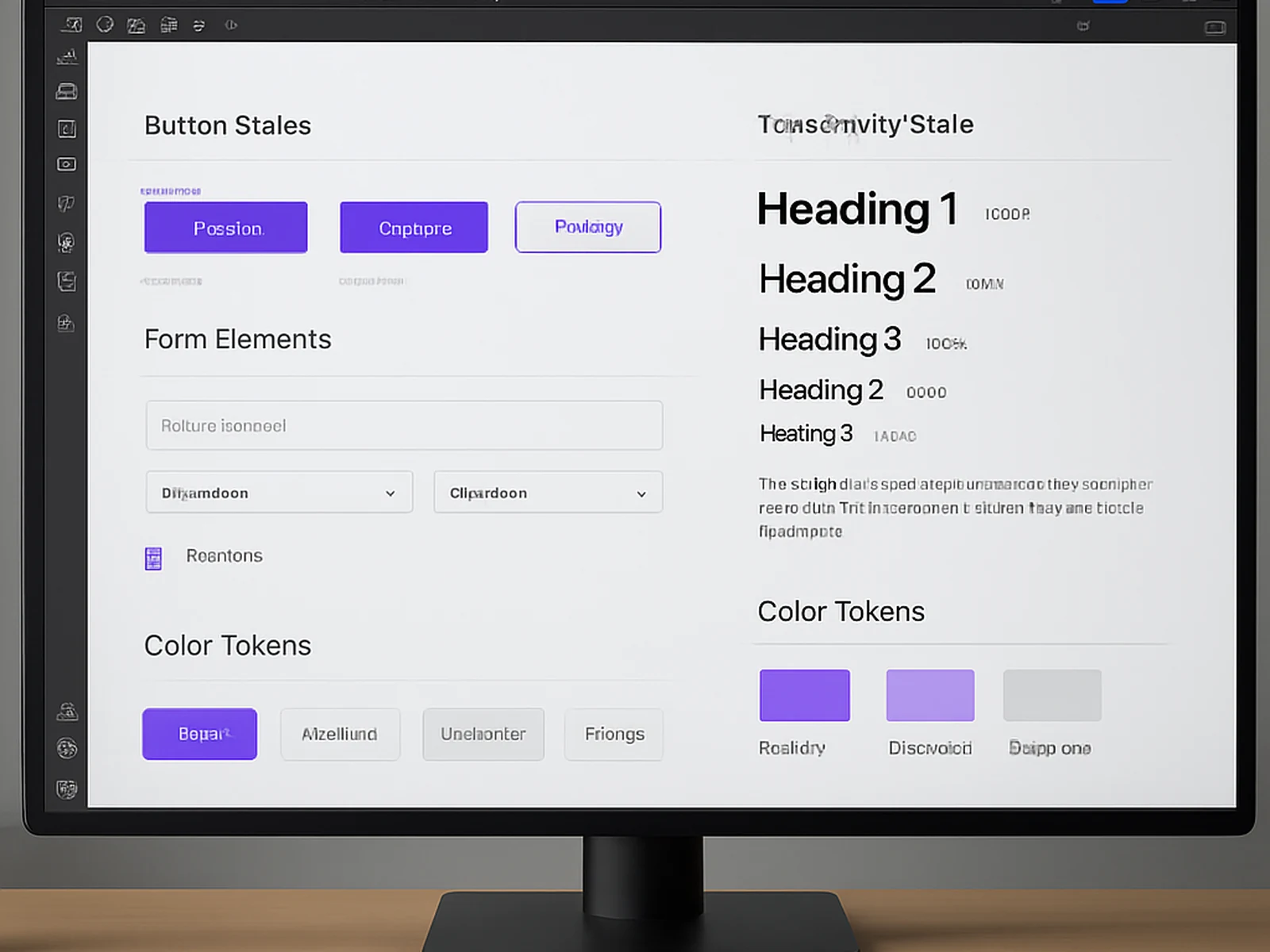Click the Heading 3 text sample
The width and height of the screenshot is (1270, 952).
pyautogui.click(x=829, y=340)
